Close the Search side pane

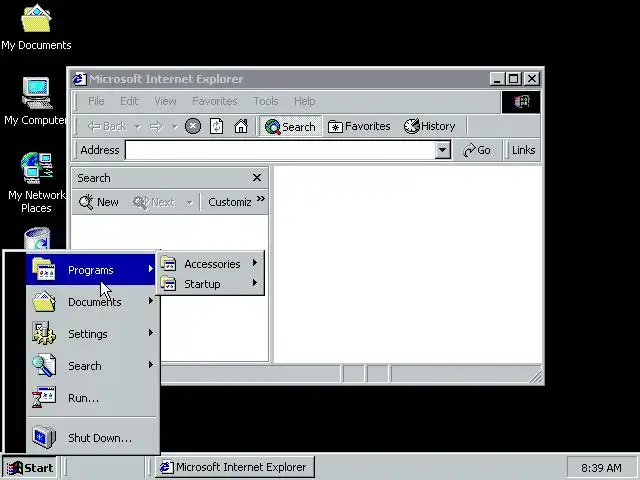[257, 178]
